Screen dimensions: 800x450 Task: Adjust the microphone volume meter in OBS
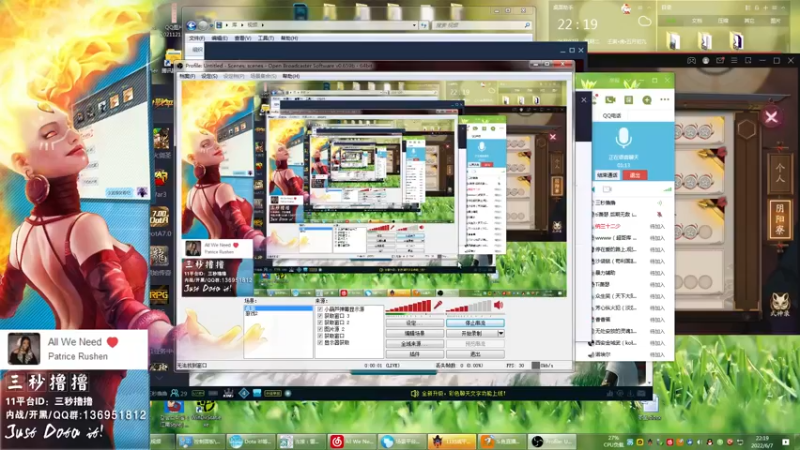click(408, 306)
